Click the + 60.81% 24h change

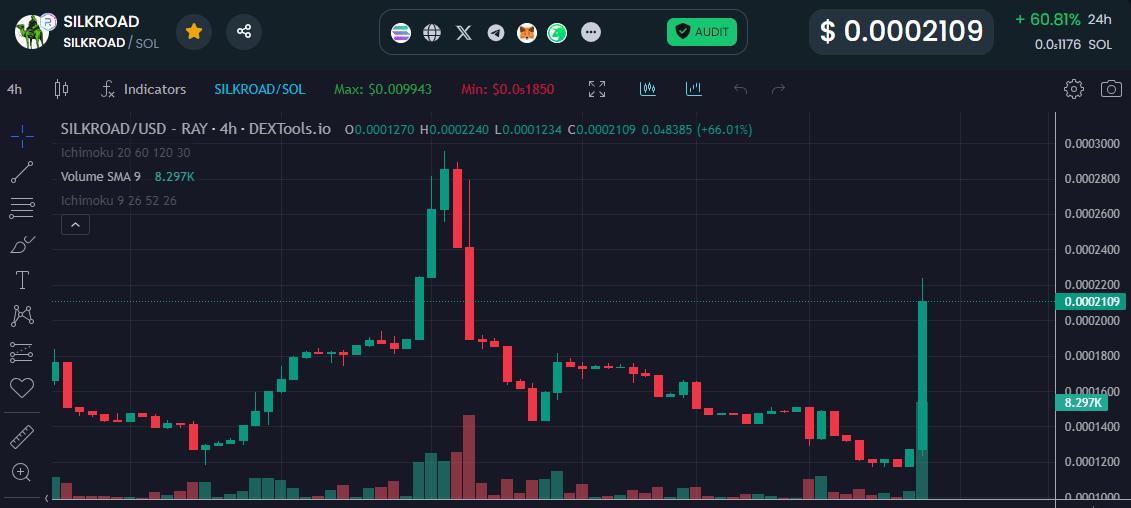(1063, 19)
